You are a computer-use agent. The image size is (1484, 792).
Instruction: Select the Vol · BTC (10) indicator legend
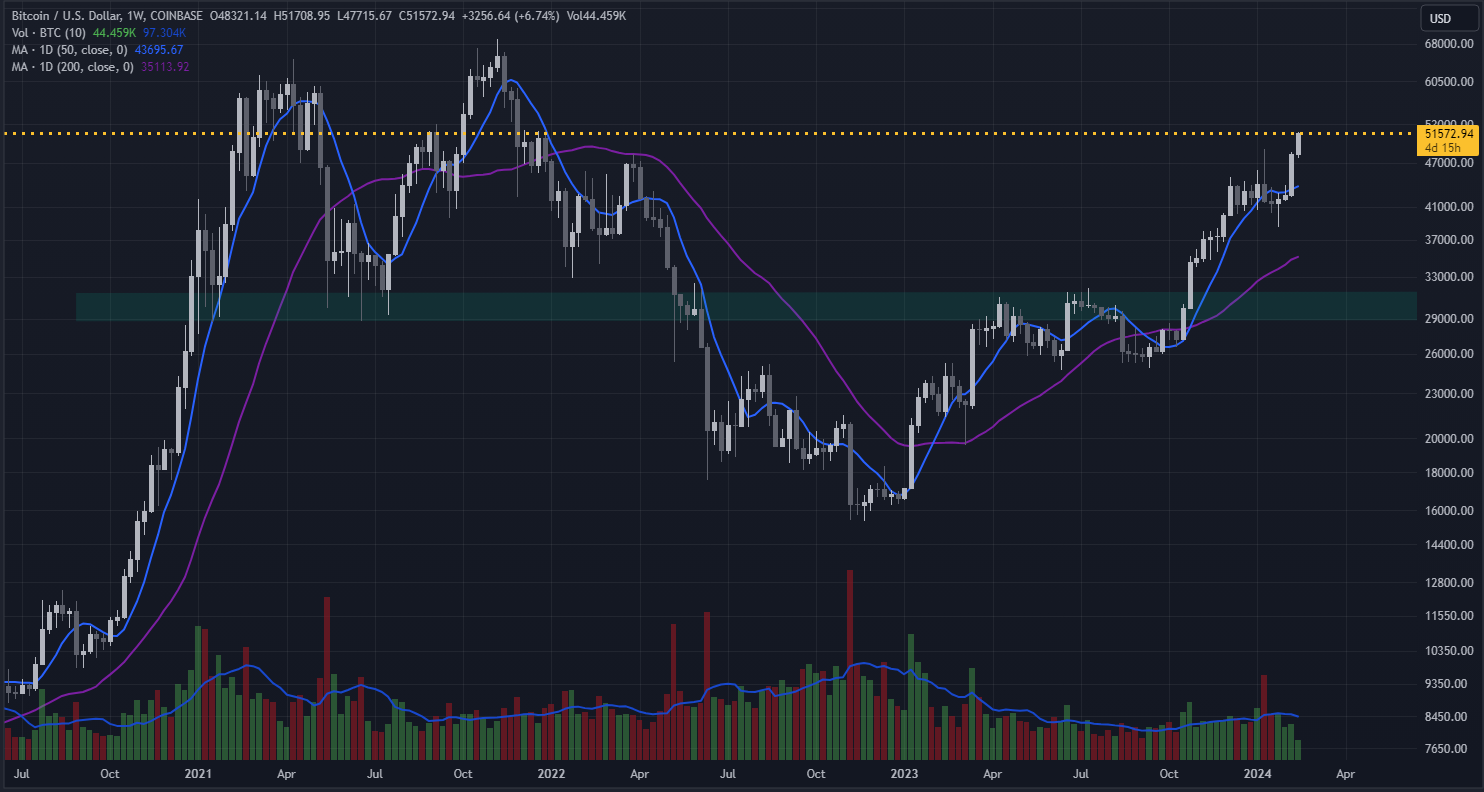coord(46,33)
